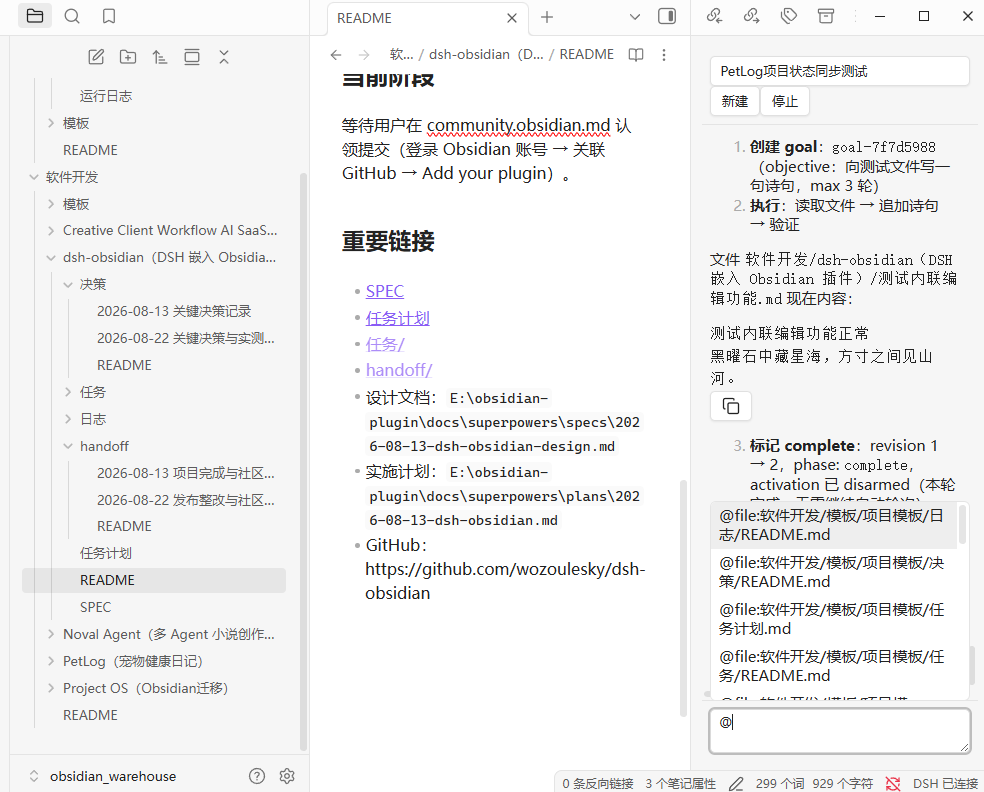Create a new note with pencil icon
Viewport: 984px width, 792px height.
[x=96, y=57]
